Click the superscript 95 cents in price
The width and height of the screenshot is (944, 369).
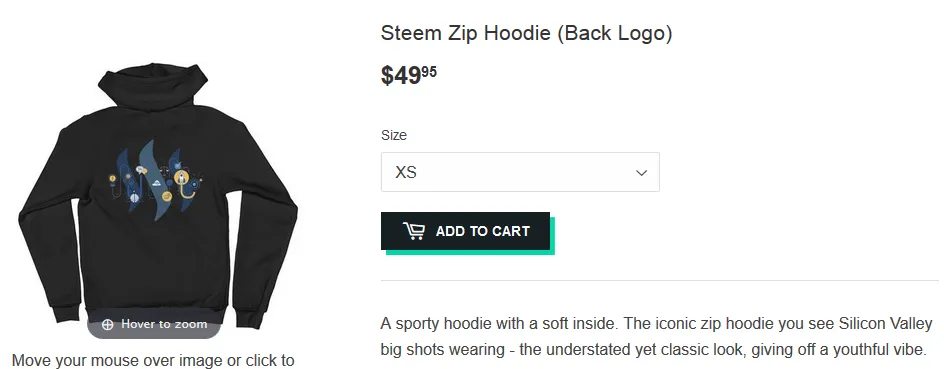pyautogui.click(x=429, y=72)
